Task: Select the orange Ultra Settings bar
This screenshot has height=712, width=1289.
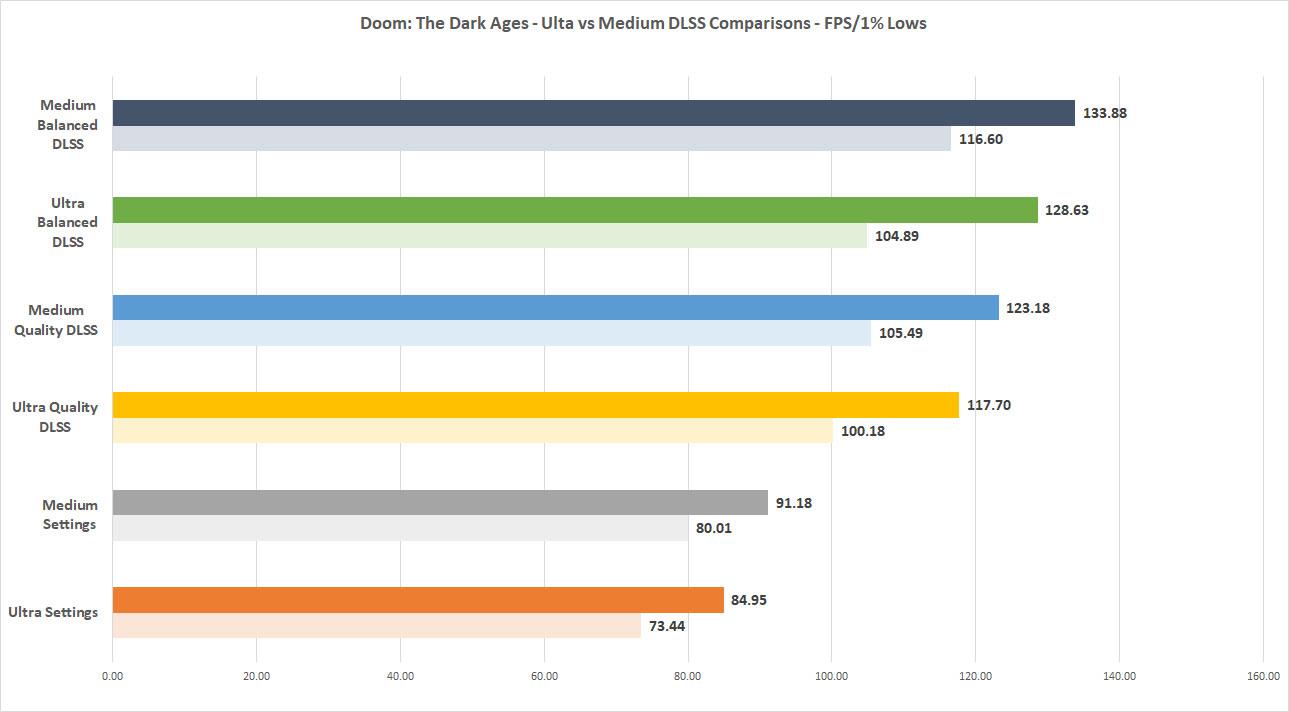Action: click(418, 600)
